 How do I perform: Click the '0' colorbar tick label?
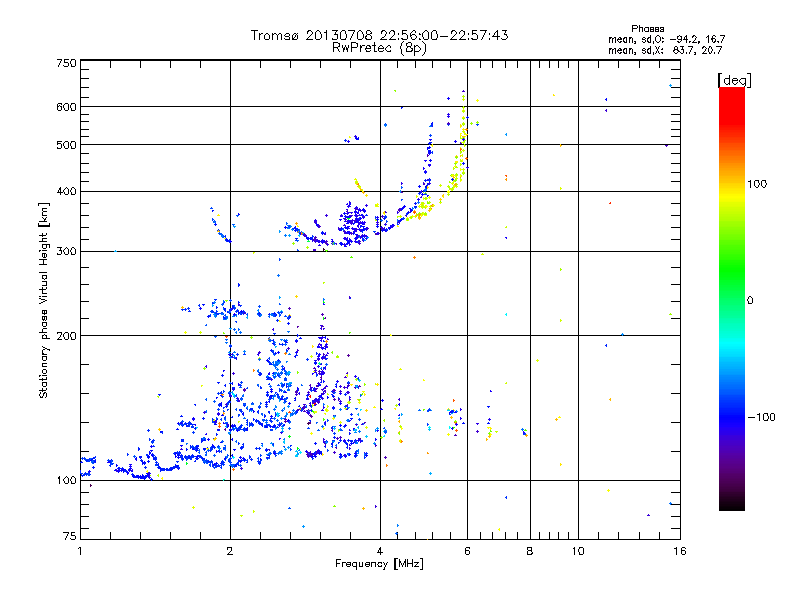750,301
